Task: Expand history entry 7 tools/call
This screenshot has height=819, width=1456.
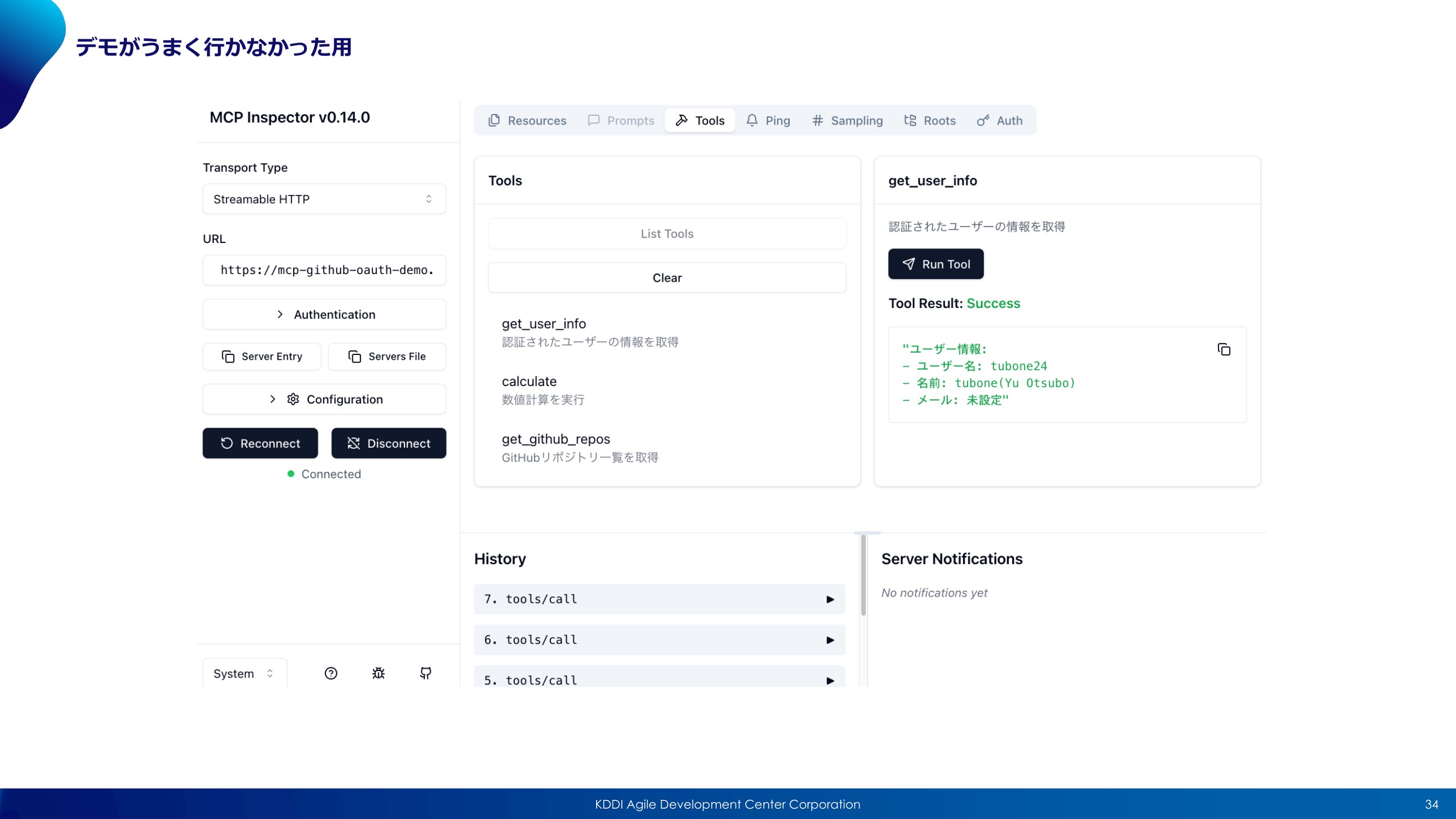Action: (659, 599)
